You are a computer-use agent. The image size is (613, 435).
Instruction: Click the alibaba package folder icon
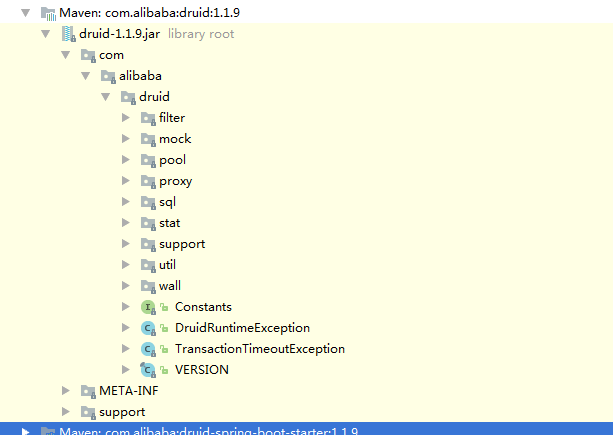[108, 77]
